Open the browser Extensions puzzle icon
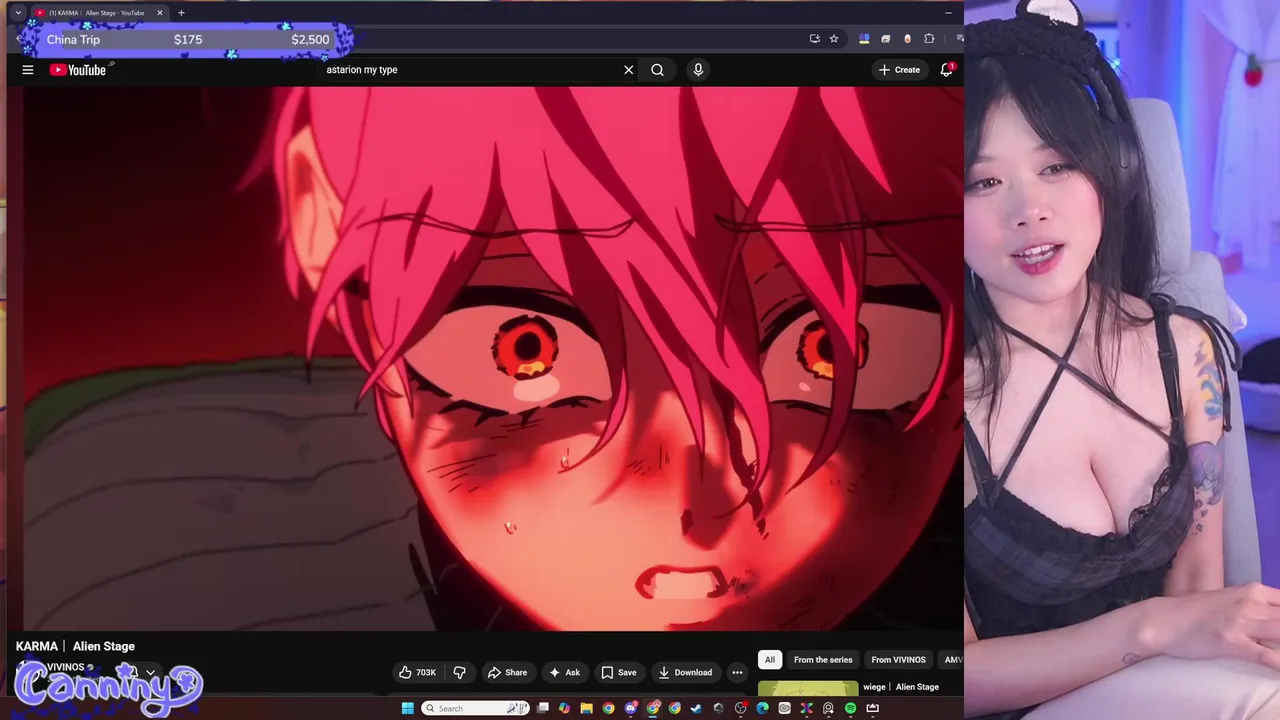The image size is (1280, 720). (929, 39)
